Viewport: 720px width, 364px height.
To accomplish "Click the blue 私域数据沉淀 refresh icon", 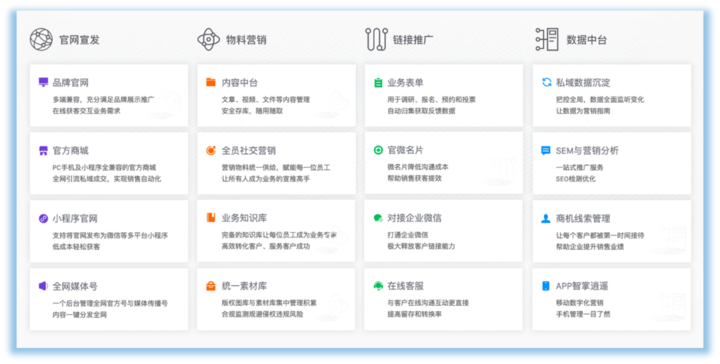I will click(x=546, y=83).
